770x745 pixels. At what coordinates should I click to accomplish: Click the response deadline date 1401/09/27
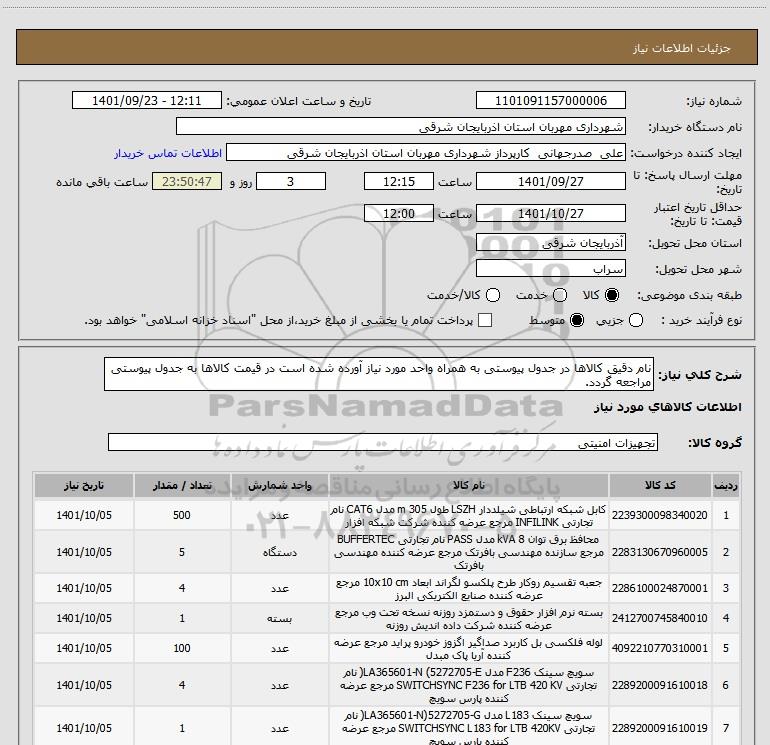[x=550, y=181]
